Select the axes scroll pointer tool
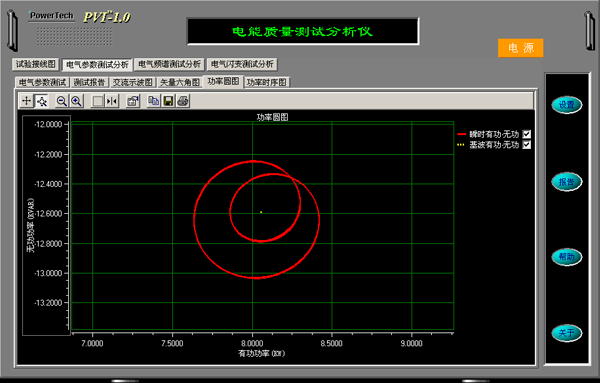The image size is (600, 383). 41,101
